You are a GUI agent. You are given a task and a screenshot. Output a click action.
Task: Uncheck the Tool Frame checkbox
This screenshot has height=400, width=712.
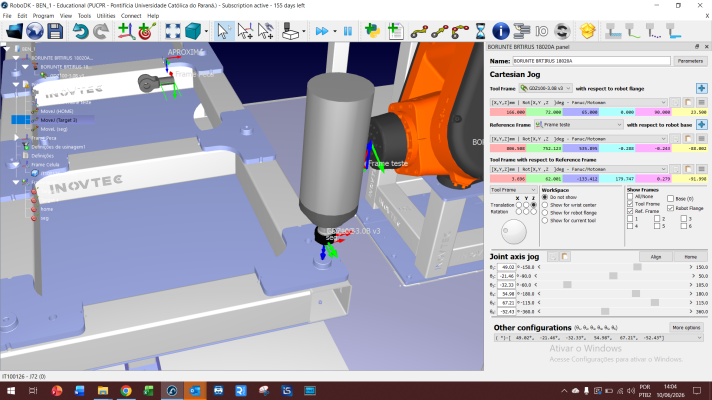(x=630, y=204)
